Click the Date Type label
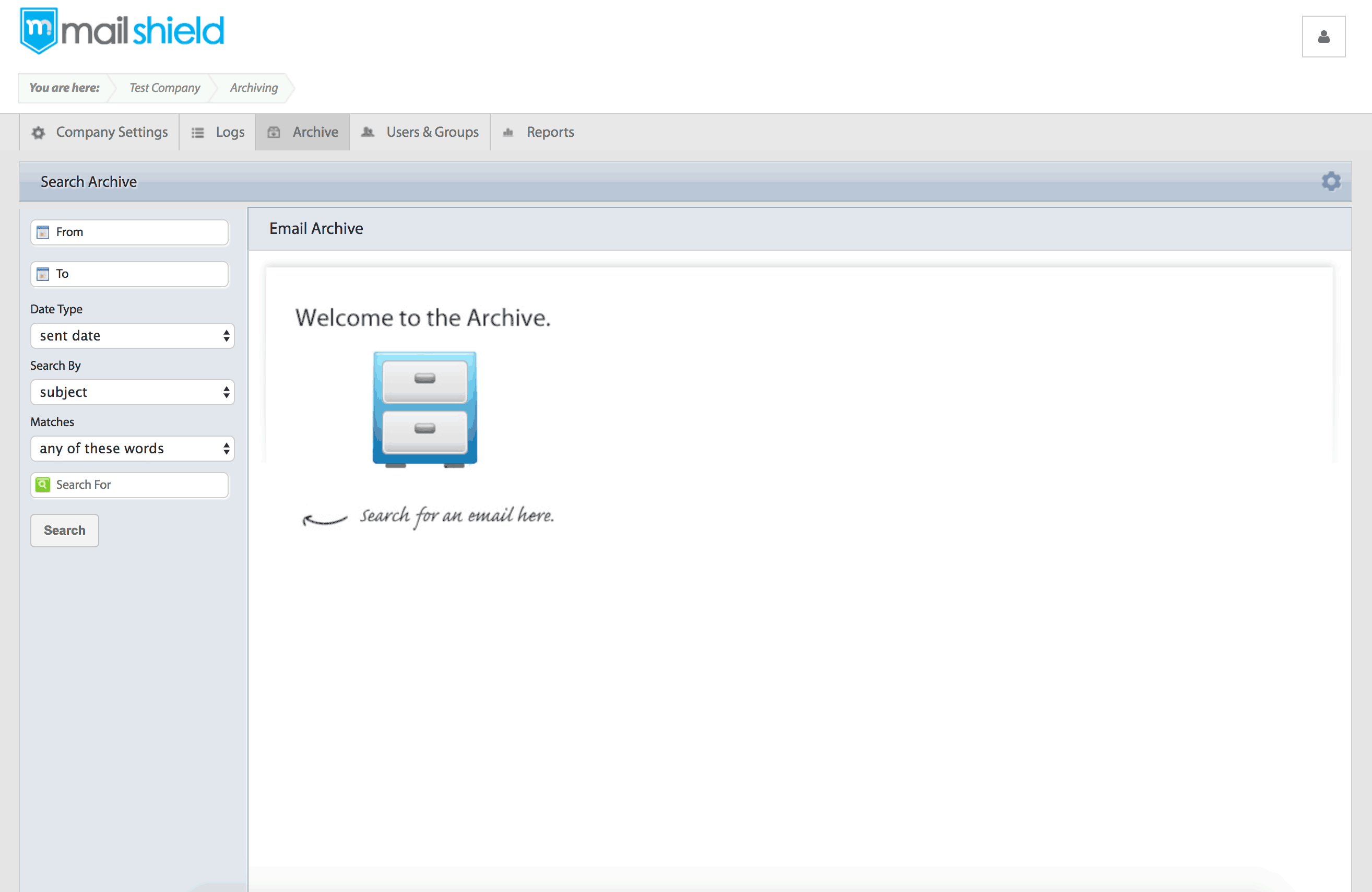The image size is (1372, 892). (x=56, y=309)
